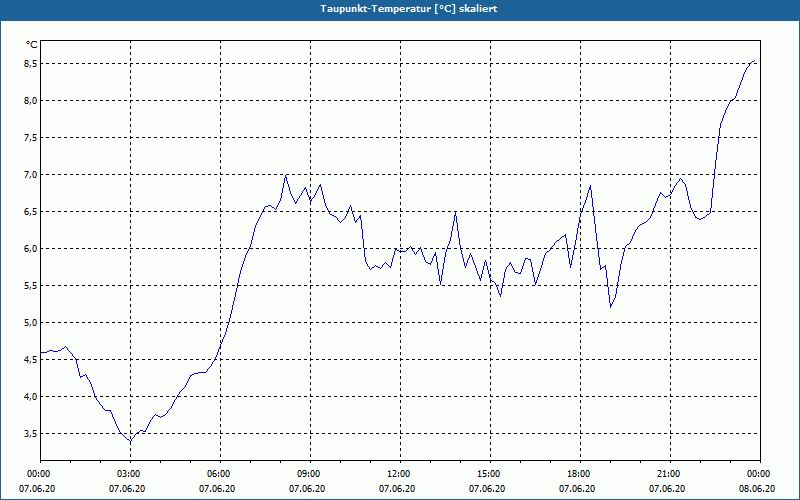
Task: Click the 7,0 y-axis label
Action: point(31,174)
